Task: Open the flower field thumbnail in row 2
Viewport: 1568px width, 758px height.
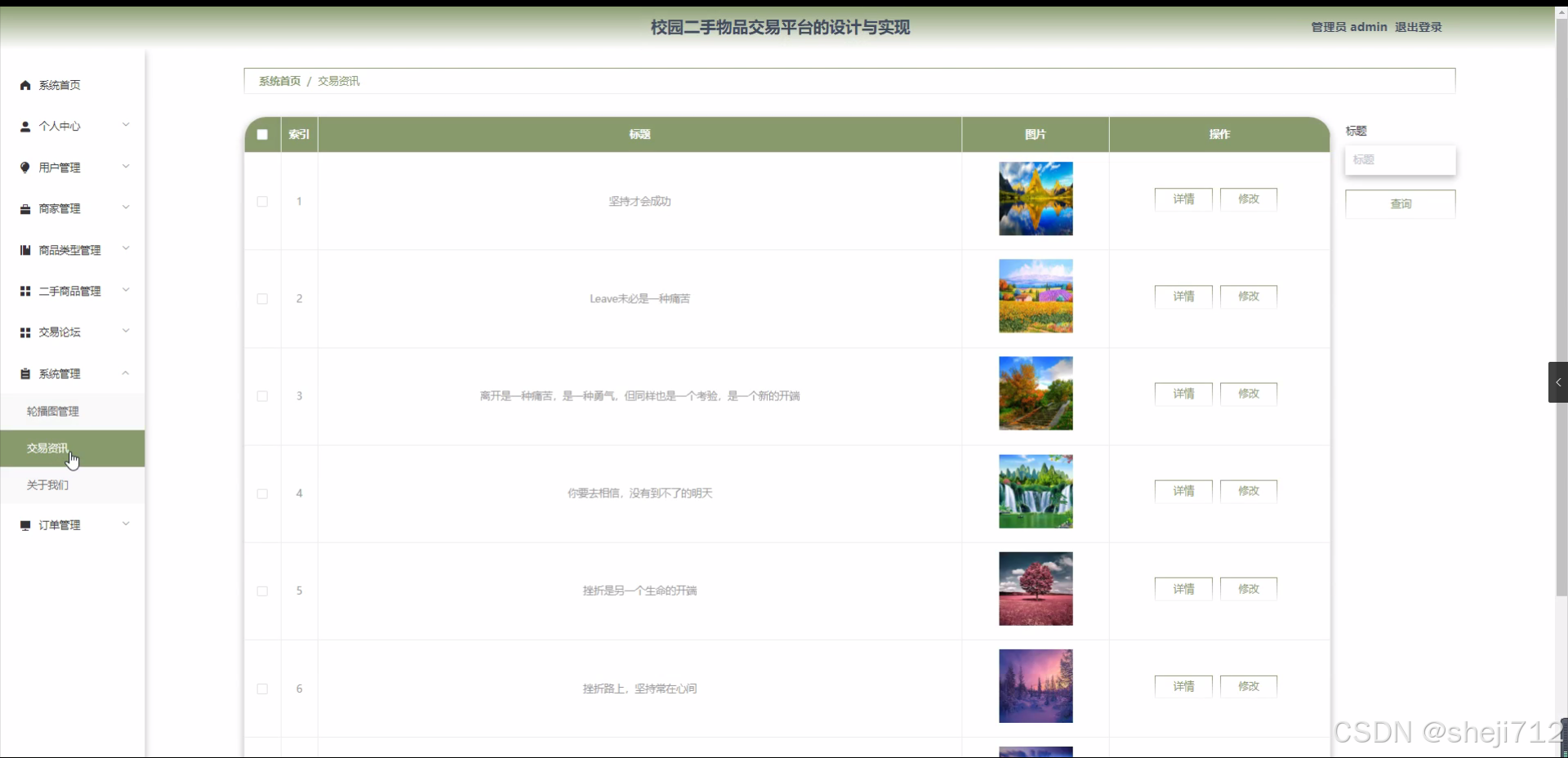Action: [x=1036, y=296]
